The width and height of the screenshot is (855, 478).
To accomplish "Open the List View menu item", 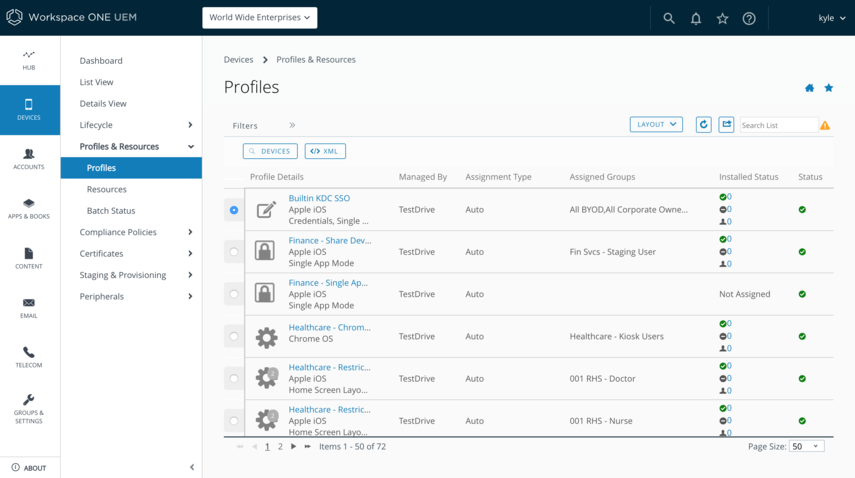I will click(x=97, y=82).
